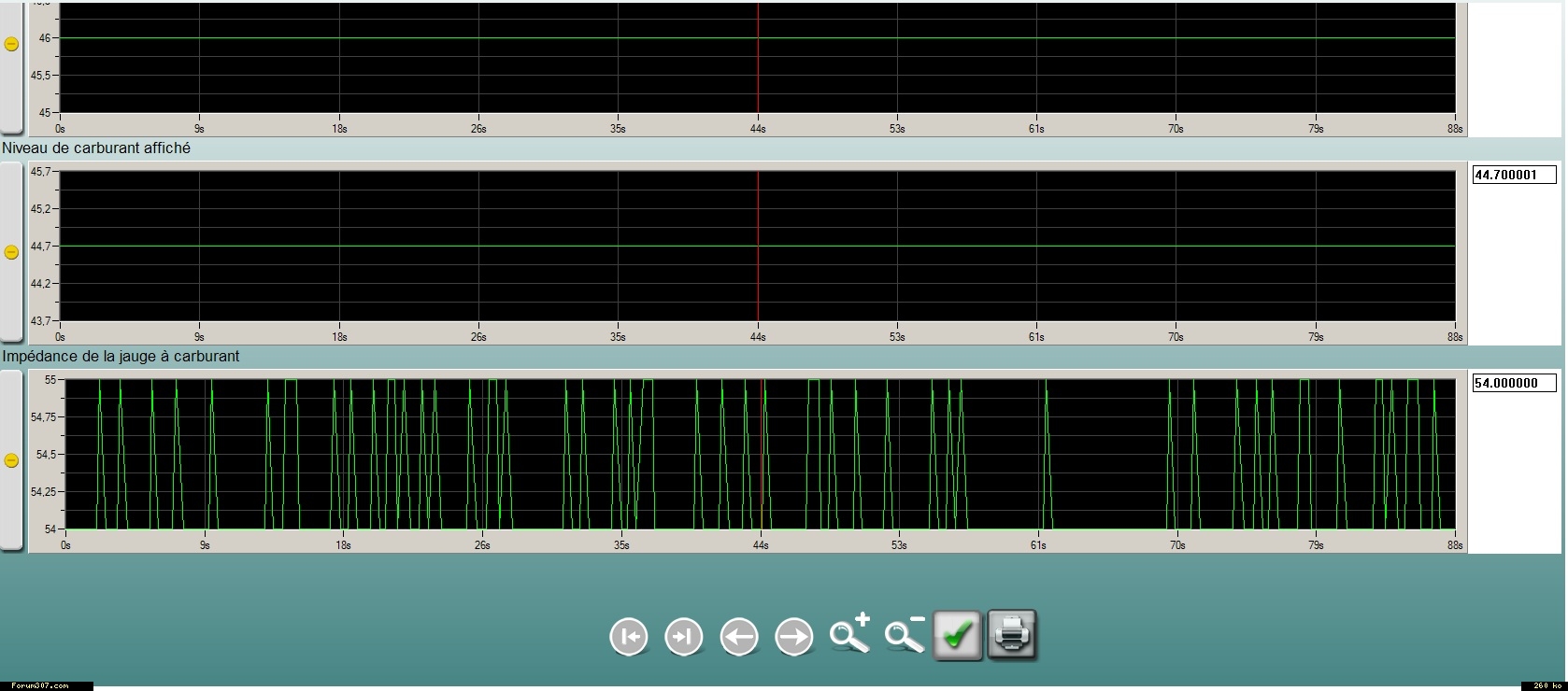
Task: Collapse the Niveau de carburant affiché graph
Action: click(11, 252)
